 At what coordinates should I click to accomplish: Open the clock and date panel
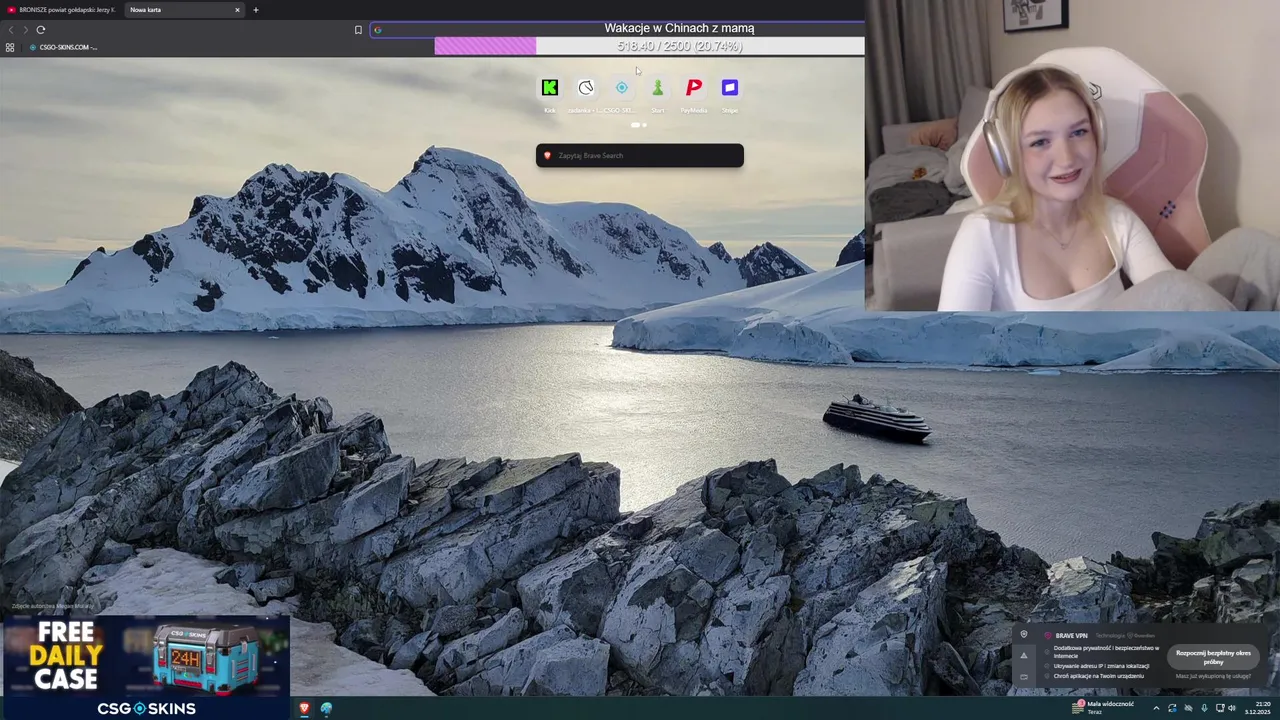point(1257,708)
